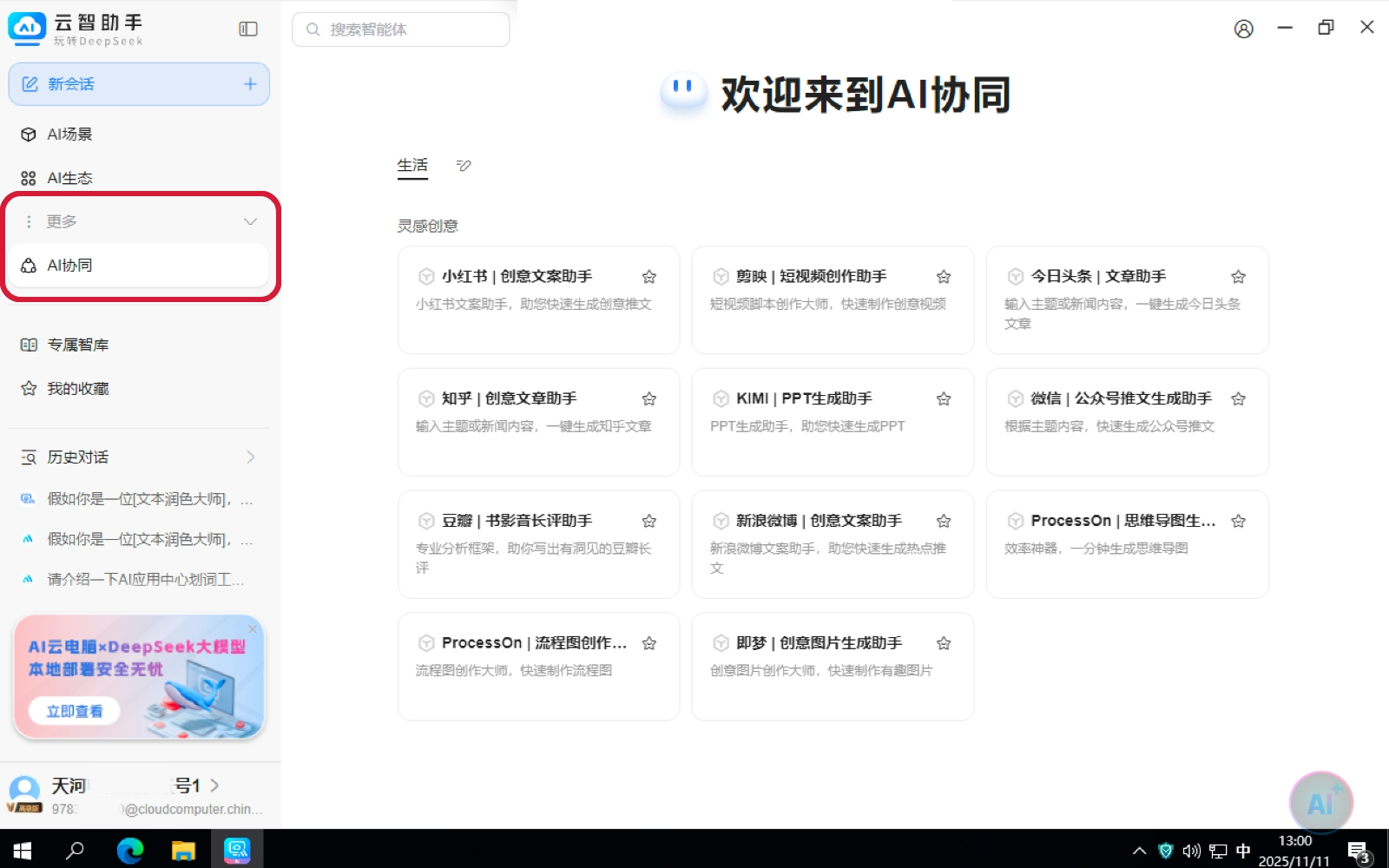The width and height of the screenshot is (1389, 868).
Task: Click the 微信 | 公众号推文生成助手 card icon
Action: (x=1015, y=399)
